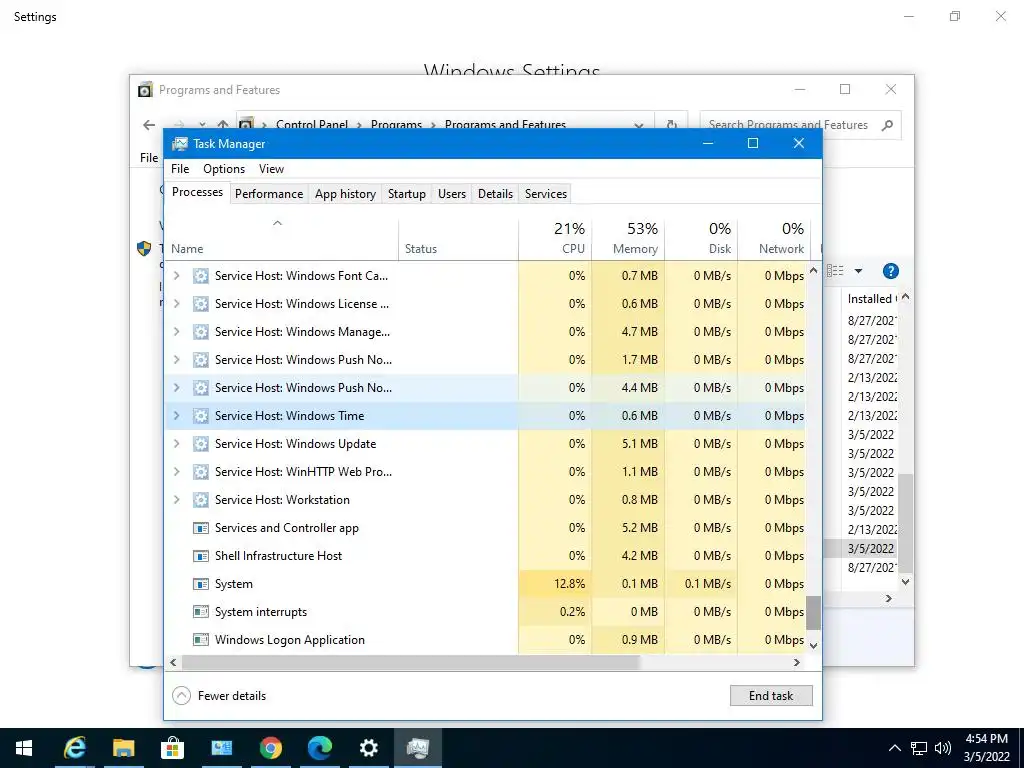Image resolution: width=1024 pixels, height=768 pixels.
Task: Open the Options menu
Action: pyautogui.click(x=224, y=168)
